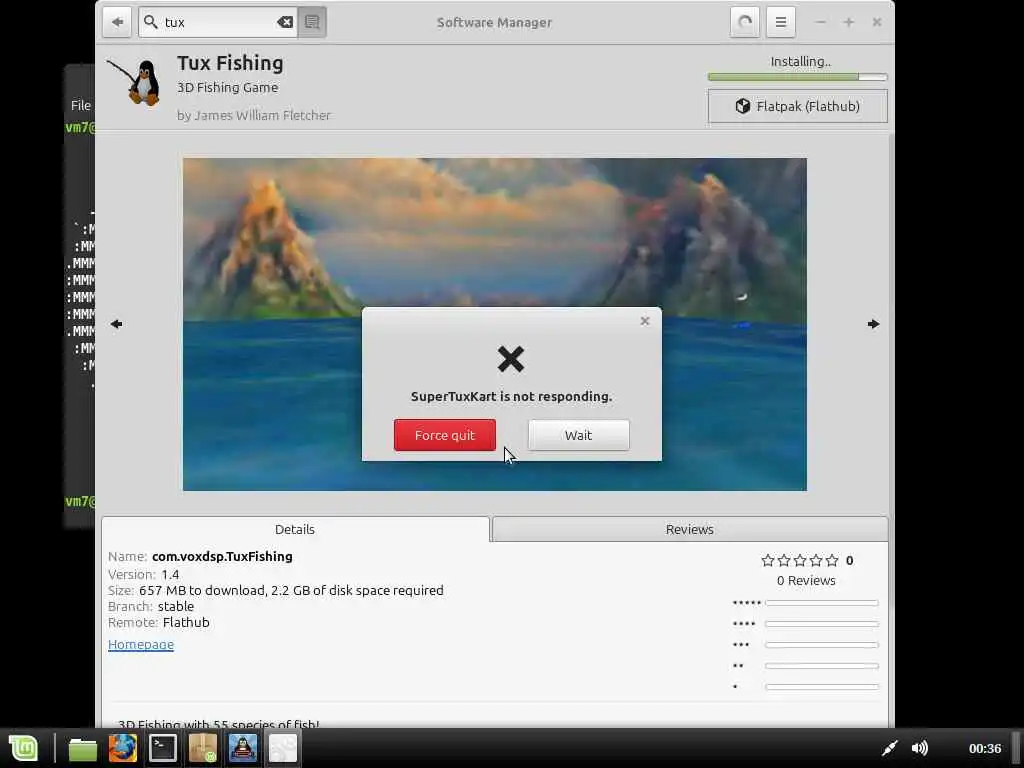Switch to the Details tab
Viewport: 1024px width, 768px height.
pos(295,529)
